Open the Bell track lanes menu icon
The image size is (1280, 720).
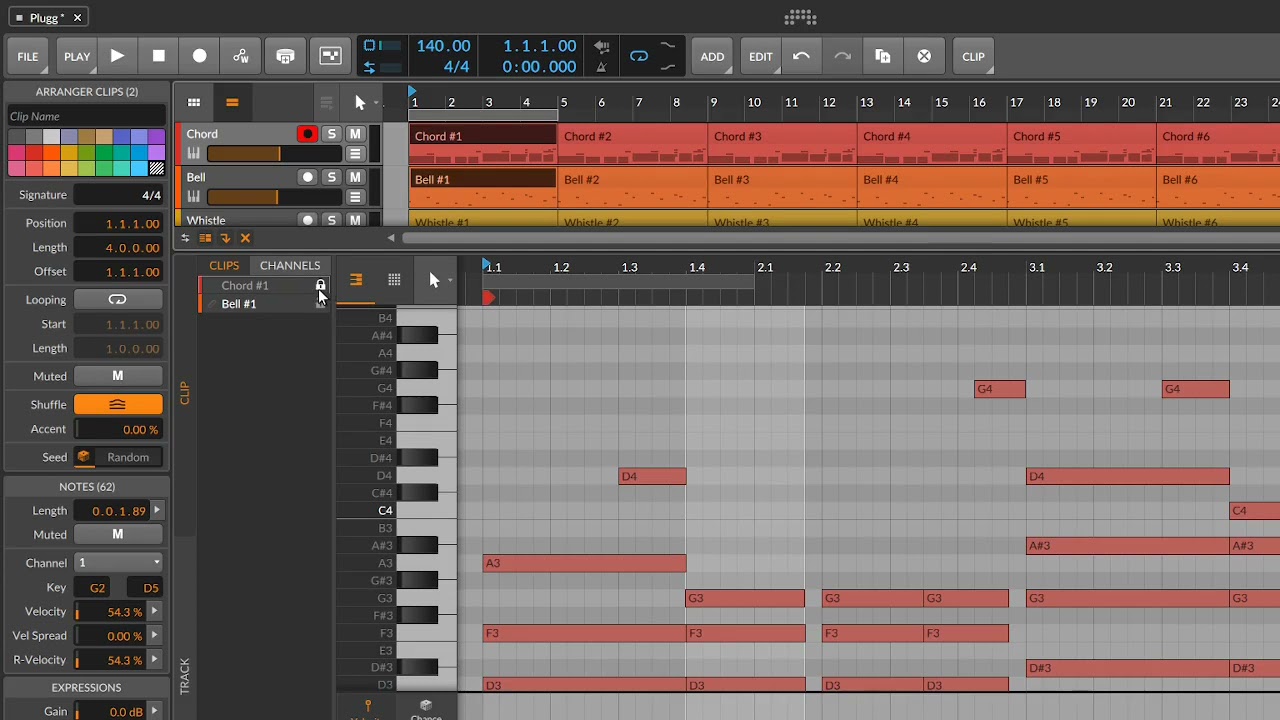point(354,197)
